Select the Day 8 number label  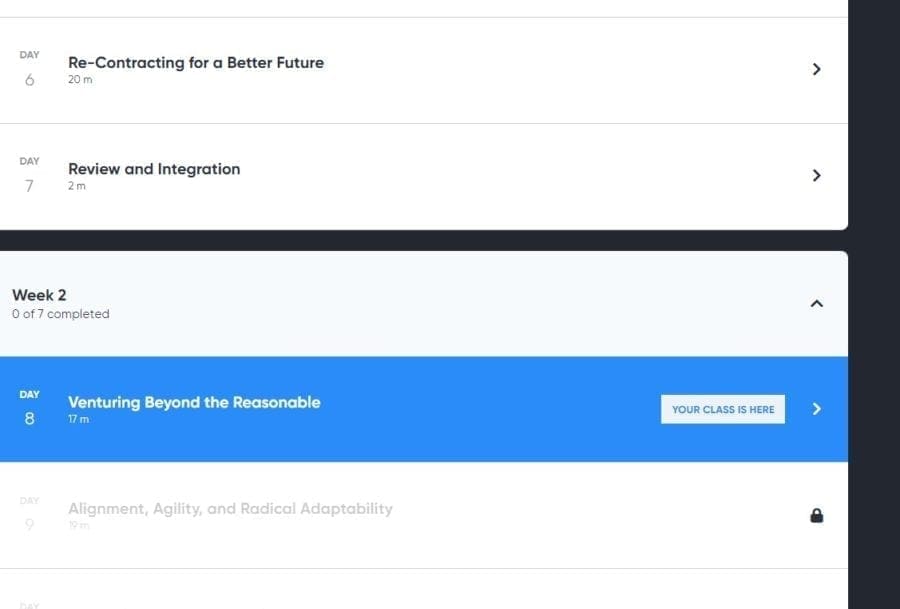coord(29,418)
